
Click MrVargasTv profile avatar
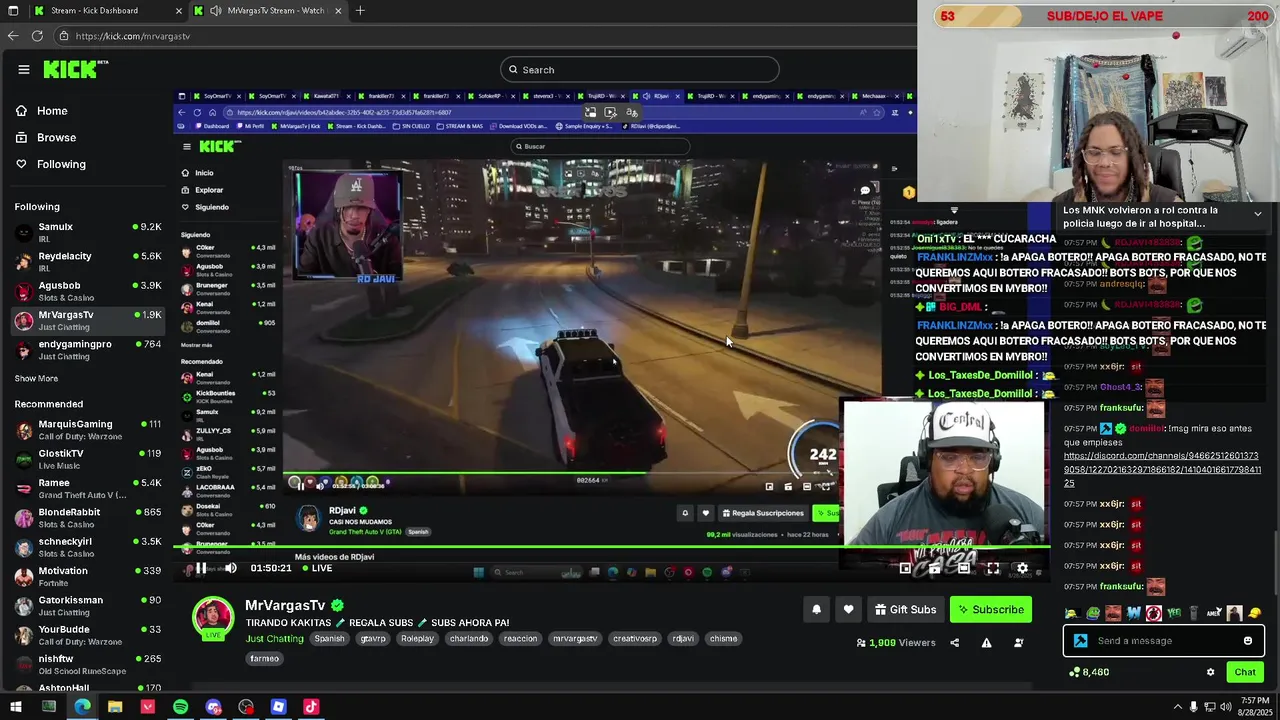pyautogui.click(x=213, y=617)
